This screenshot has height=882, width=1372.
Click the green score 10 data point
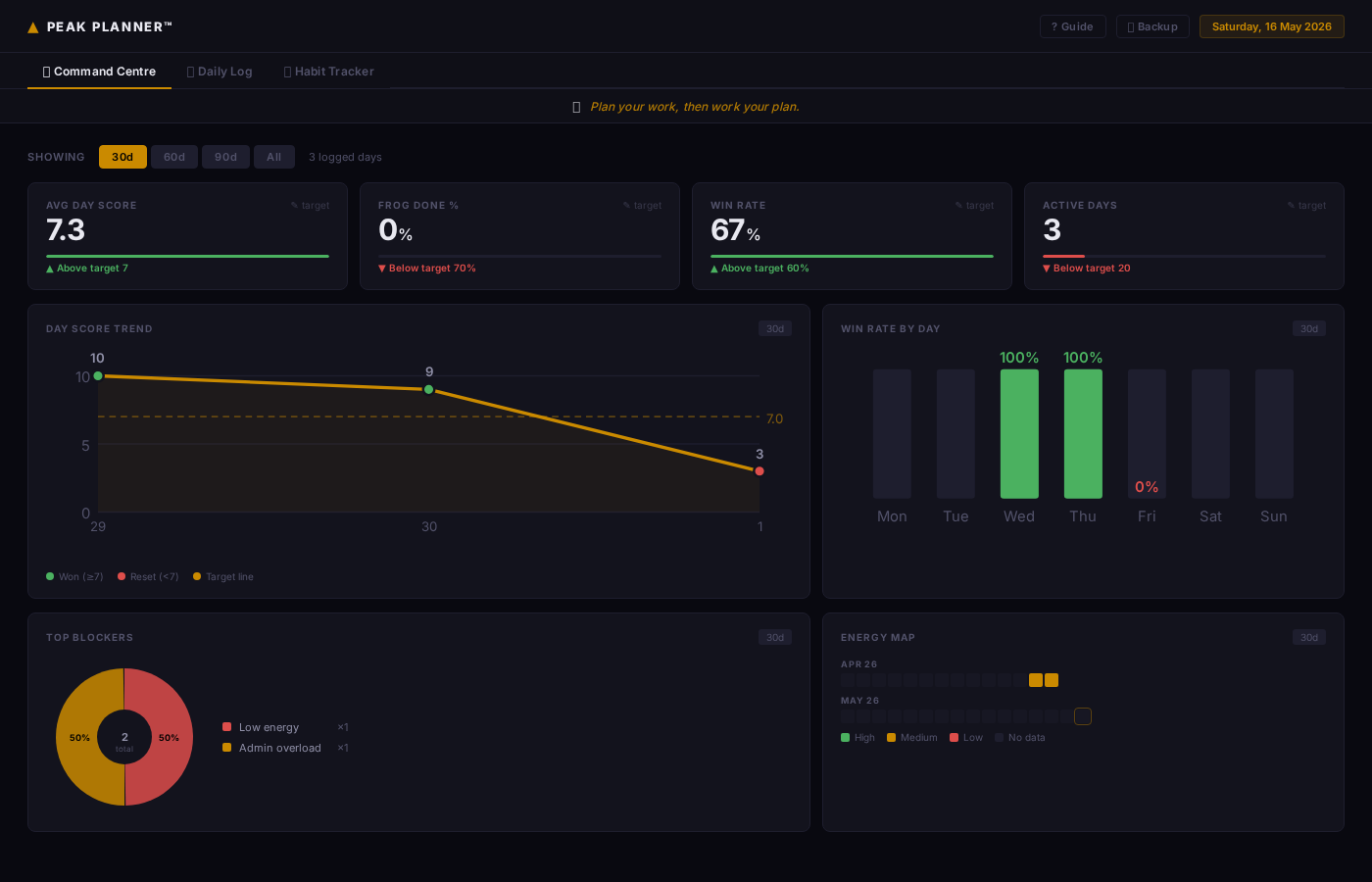[x=98, y=375]
